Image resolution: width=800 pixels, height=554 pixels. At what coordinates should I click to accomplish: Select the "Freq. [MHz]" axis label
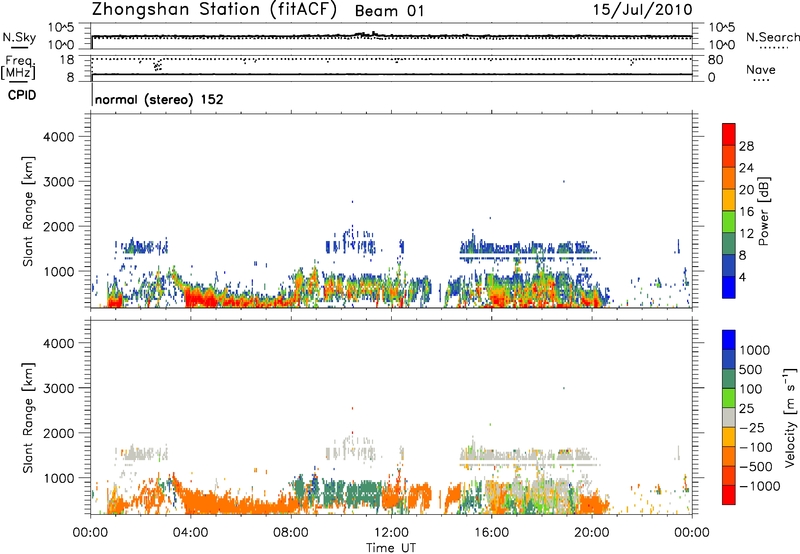pyautogui.click(x=18, y=68)
